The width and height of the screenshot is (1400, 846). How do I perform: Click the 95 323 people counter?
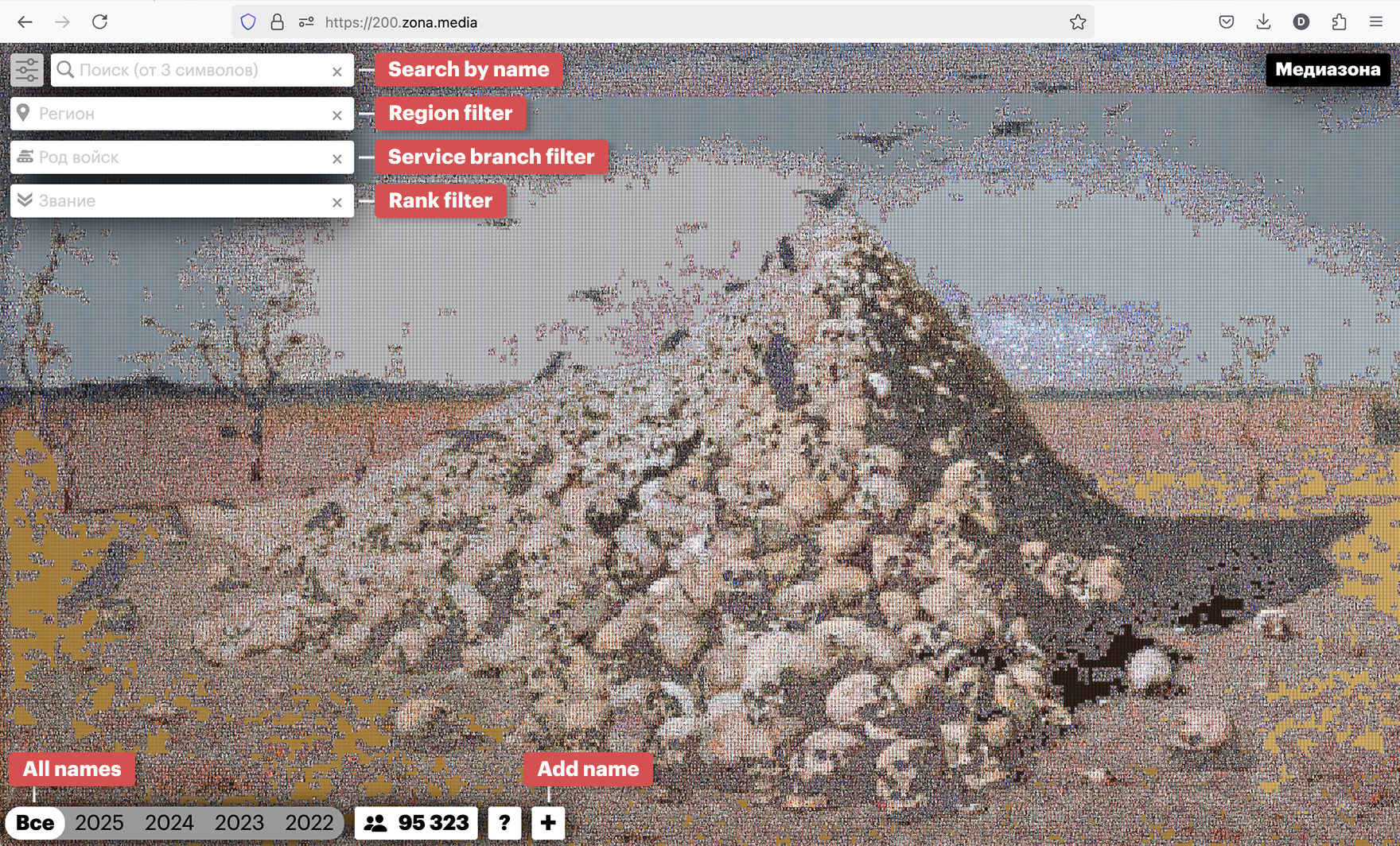(416, 823)
